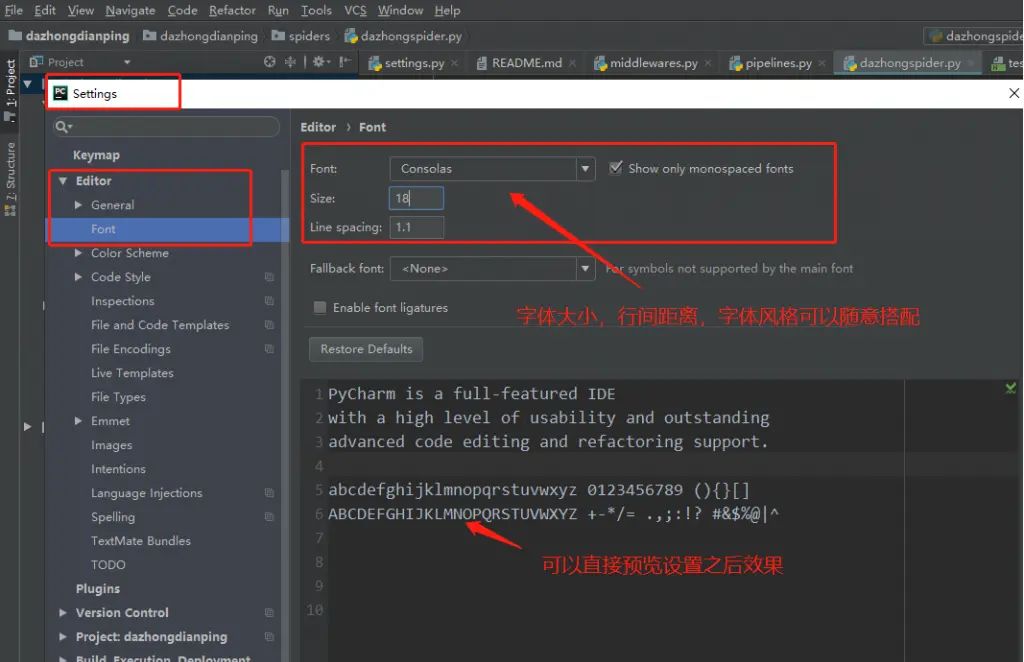Select Keymap in settings tree

tap(96, 155)
